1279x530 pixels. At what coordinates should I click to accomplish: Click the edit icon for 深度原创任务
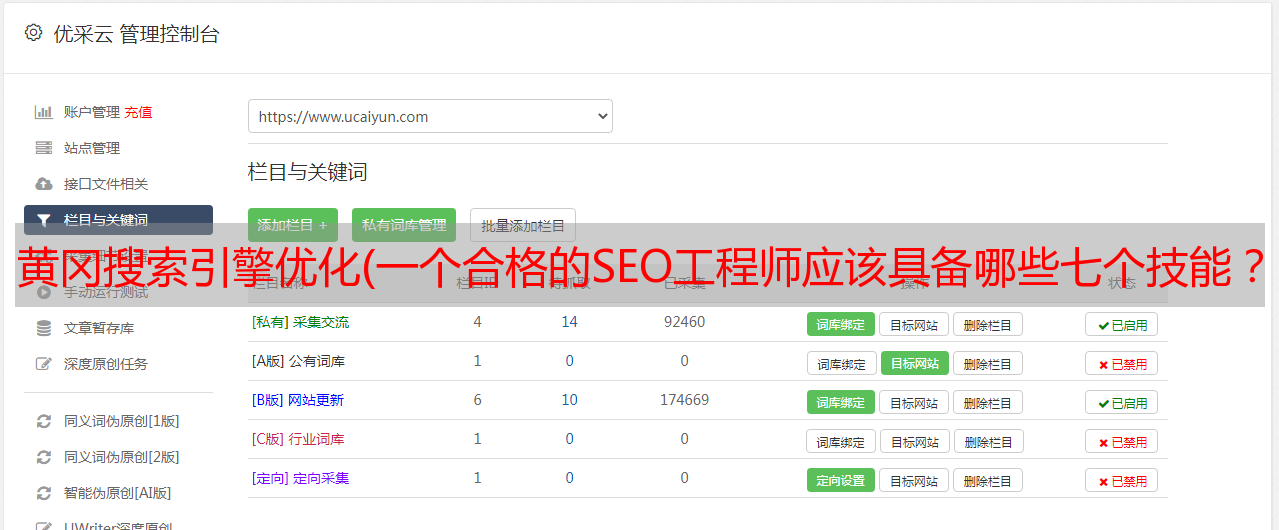(43, 364)
